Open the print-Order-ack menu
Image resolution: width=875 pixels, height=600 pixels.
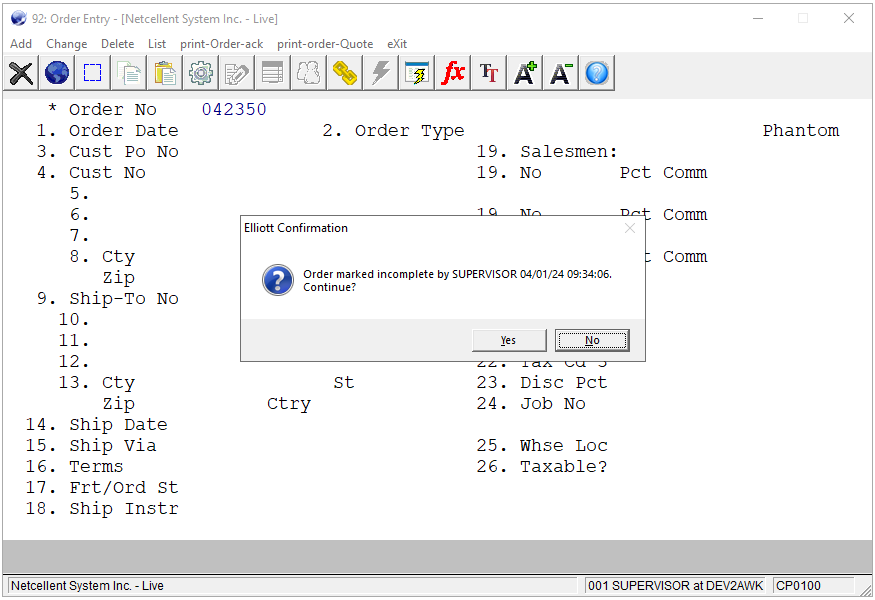click(221, 44)
